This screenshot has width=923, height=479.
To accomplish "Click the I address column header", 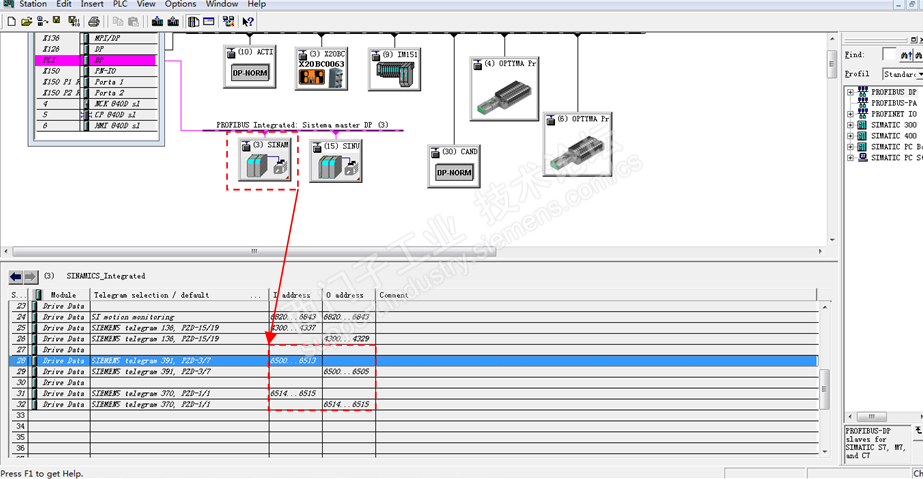I will pos(296,295).
